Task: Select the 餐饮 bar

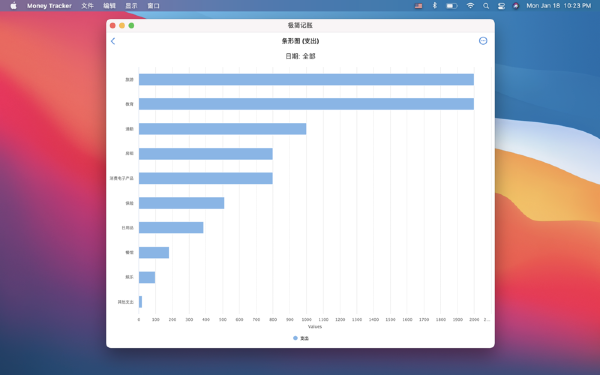Action: click(x=154, y=252)
